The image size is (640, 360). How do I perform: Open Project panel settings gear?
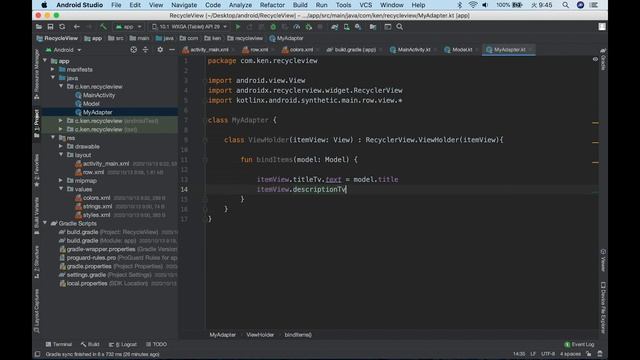click(160, 50)
